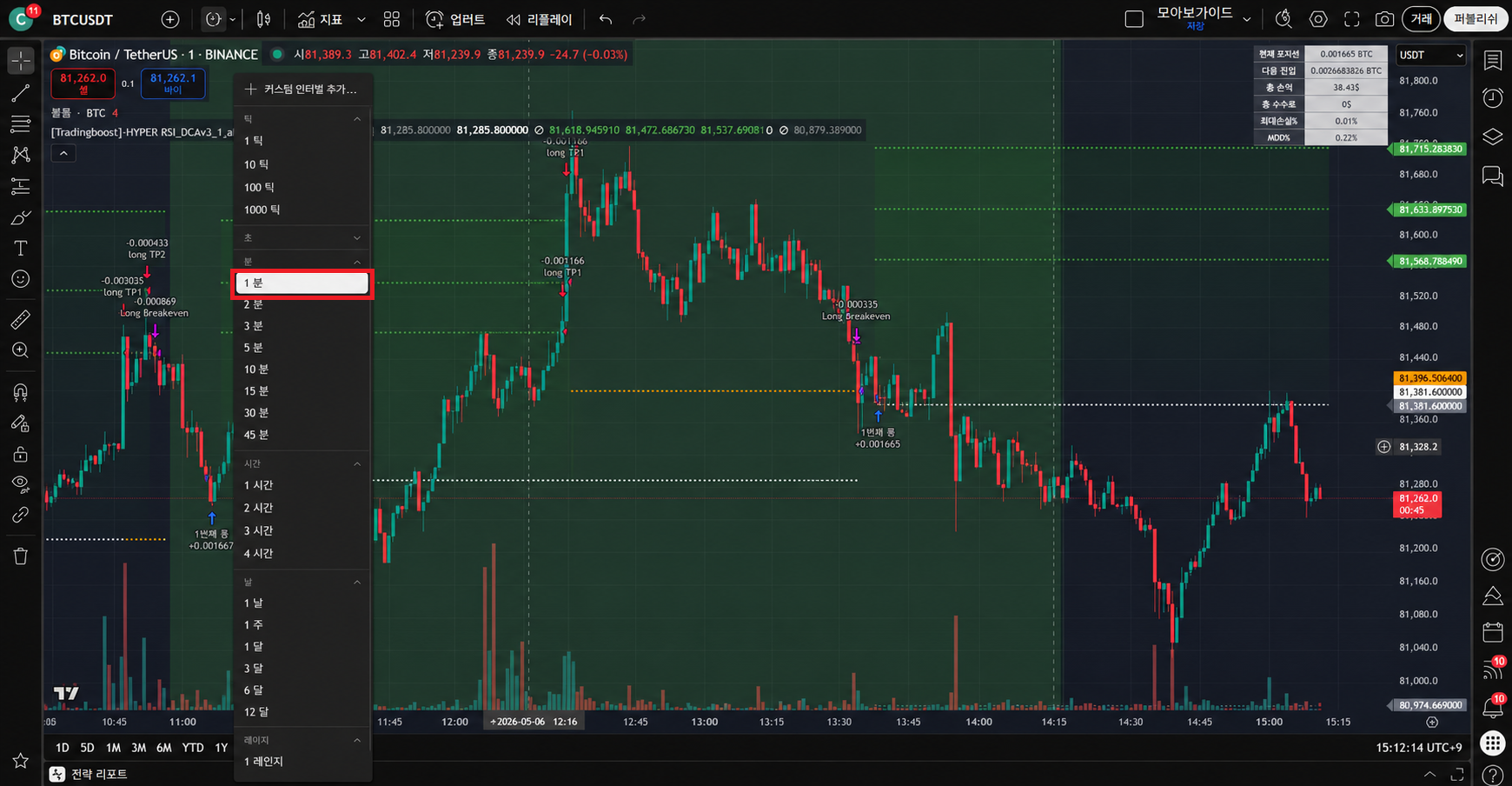Open the layout setup square icon
This screenshot has height=786, width=1512.
(1134, 19)
